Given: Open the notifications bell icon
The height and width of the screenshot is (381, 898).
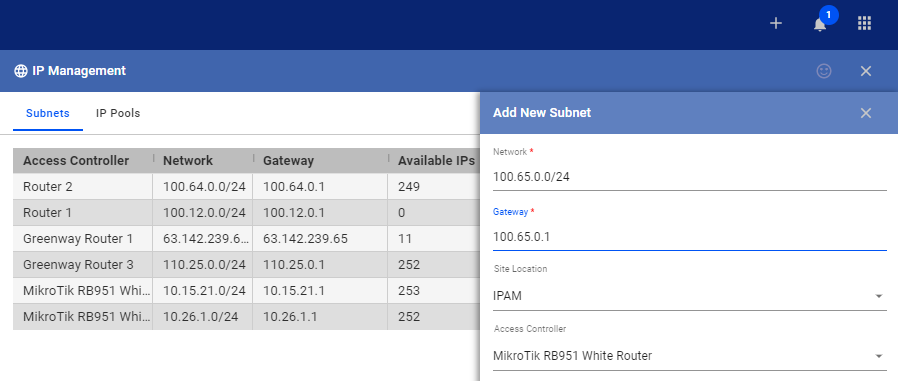Looking at the screenshot, I should [820, 25].
